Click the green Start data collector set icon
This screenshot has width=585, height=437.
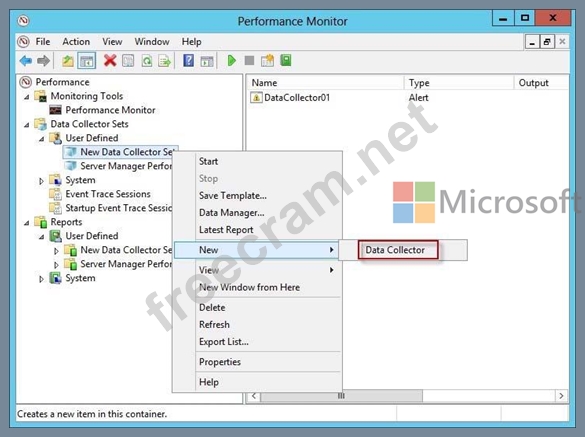click(231, 60)
